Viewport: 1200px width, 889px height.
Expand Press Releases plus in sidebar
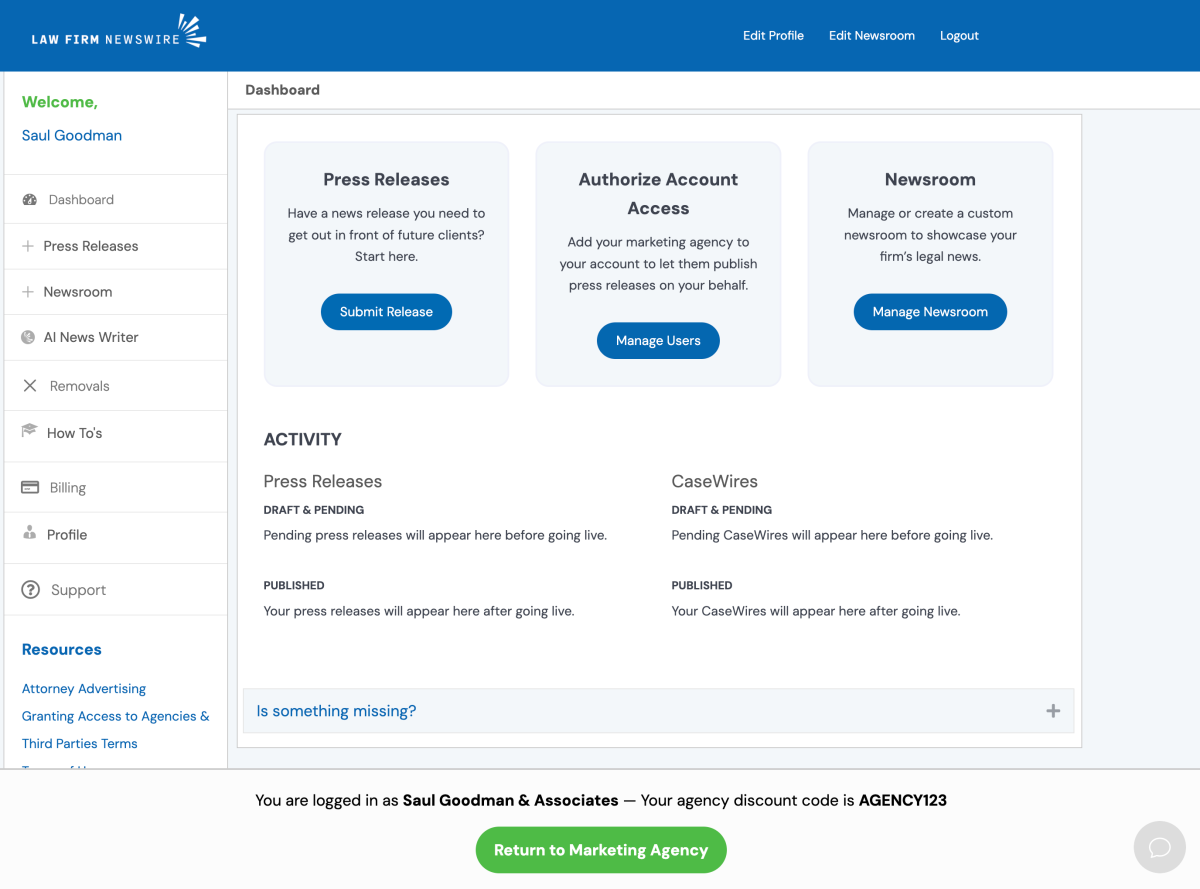pyautogui.click(x=28, y=246)
